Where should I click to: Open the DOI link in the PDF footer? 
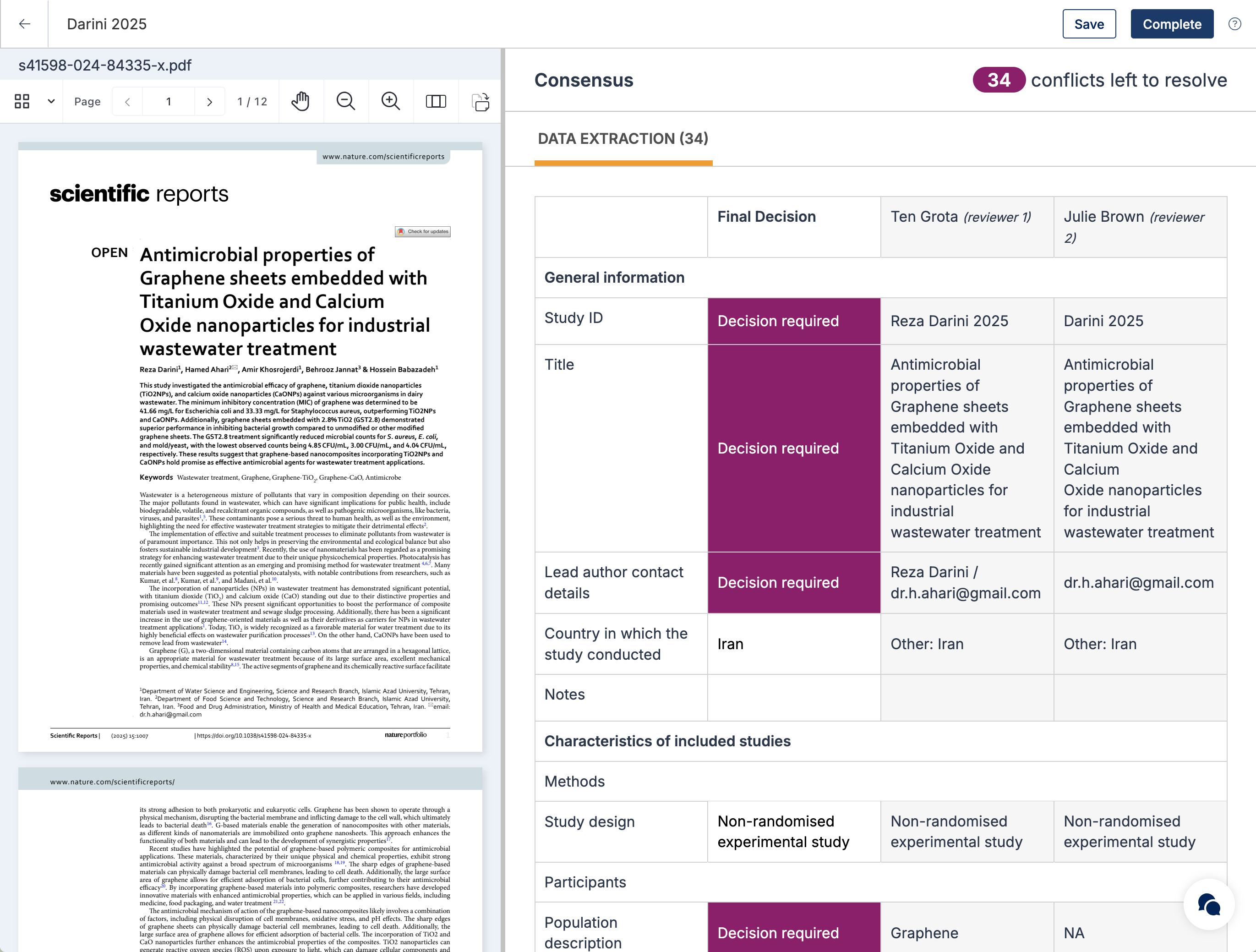click(254, 736)
